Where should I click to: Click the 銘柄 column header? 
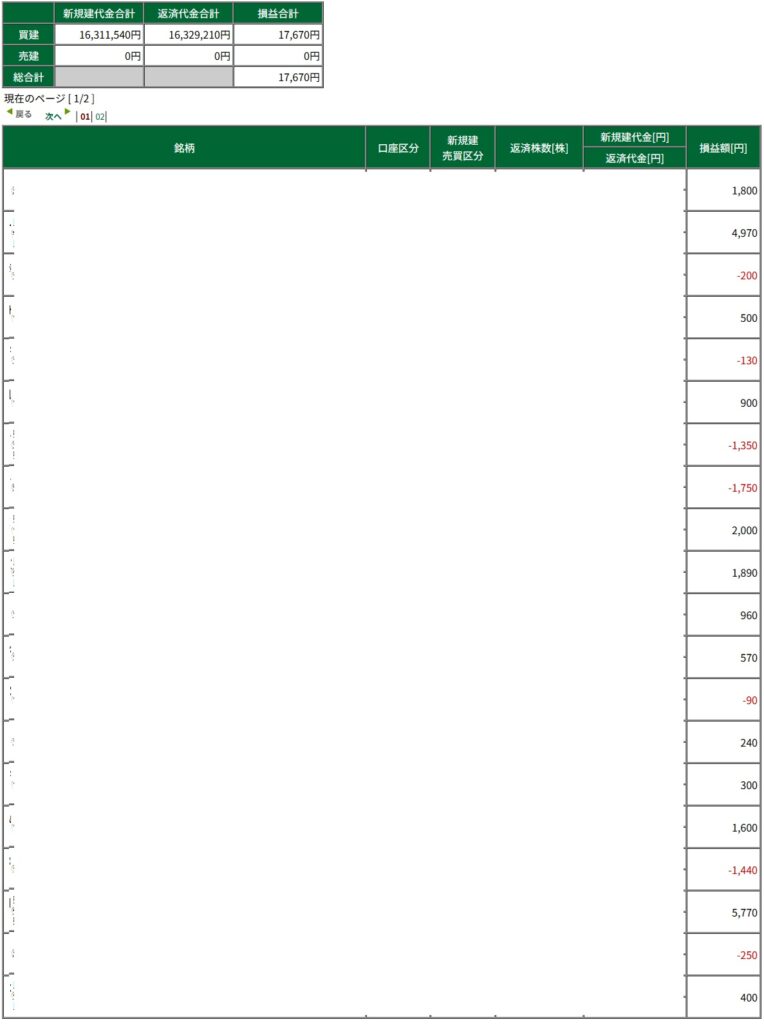point(184,148)
